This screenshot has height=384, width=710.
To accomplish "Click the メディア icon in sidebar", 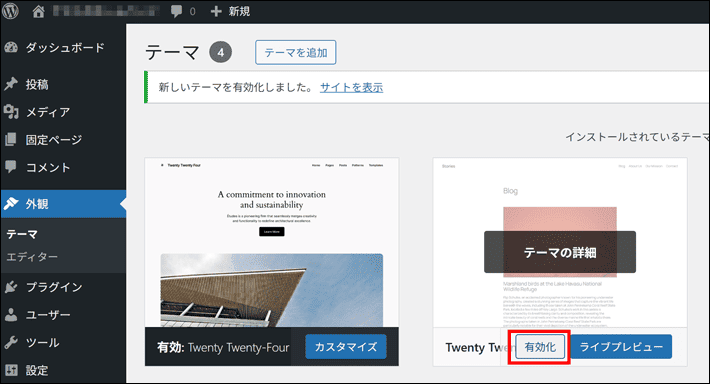I will (x=11, y=111).
